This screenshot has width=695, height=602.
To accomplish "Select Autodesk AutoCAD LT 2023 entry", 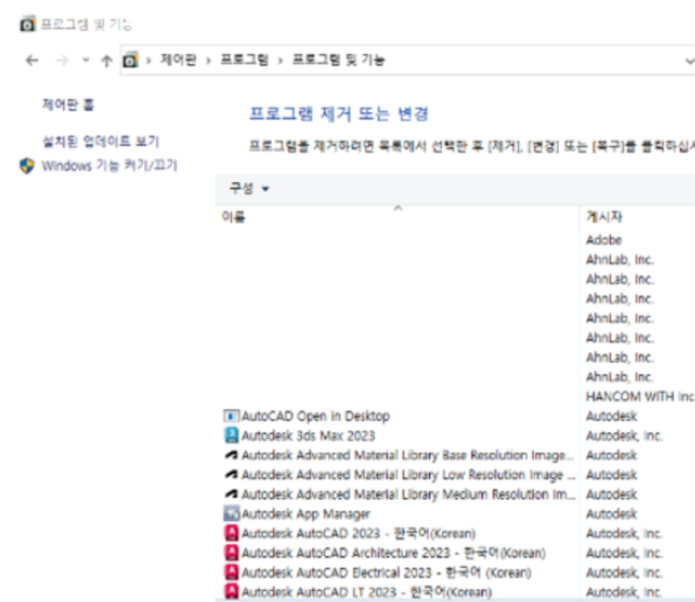I will [x=367, y=592].
